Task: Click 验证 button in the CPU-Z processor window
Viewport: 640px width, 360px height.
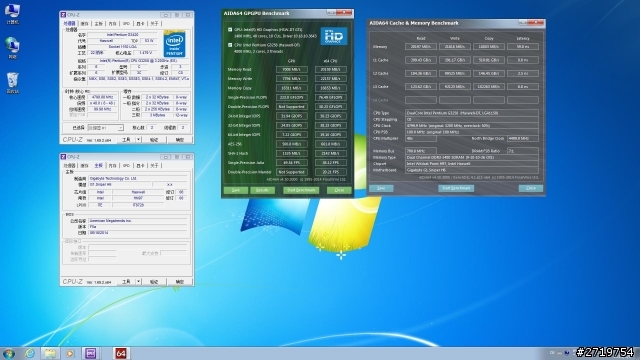Action: pyautogui.click(x=154, y=140)
